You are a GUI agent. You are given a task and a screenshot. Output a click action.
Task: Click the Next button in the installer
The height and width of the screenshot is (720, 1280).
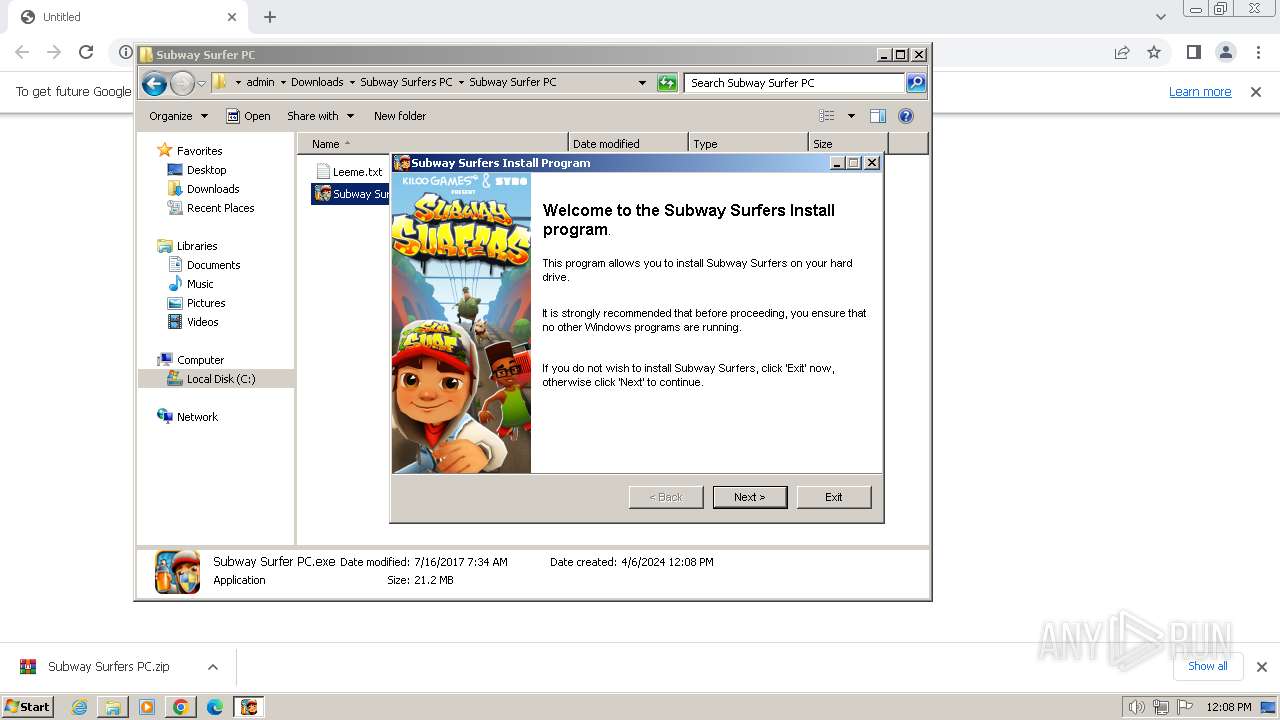[750, 497]
